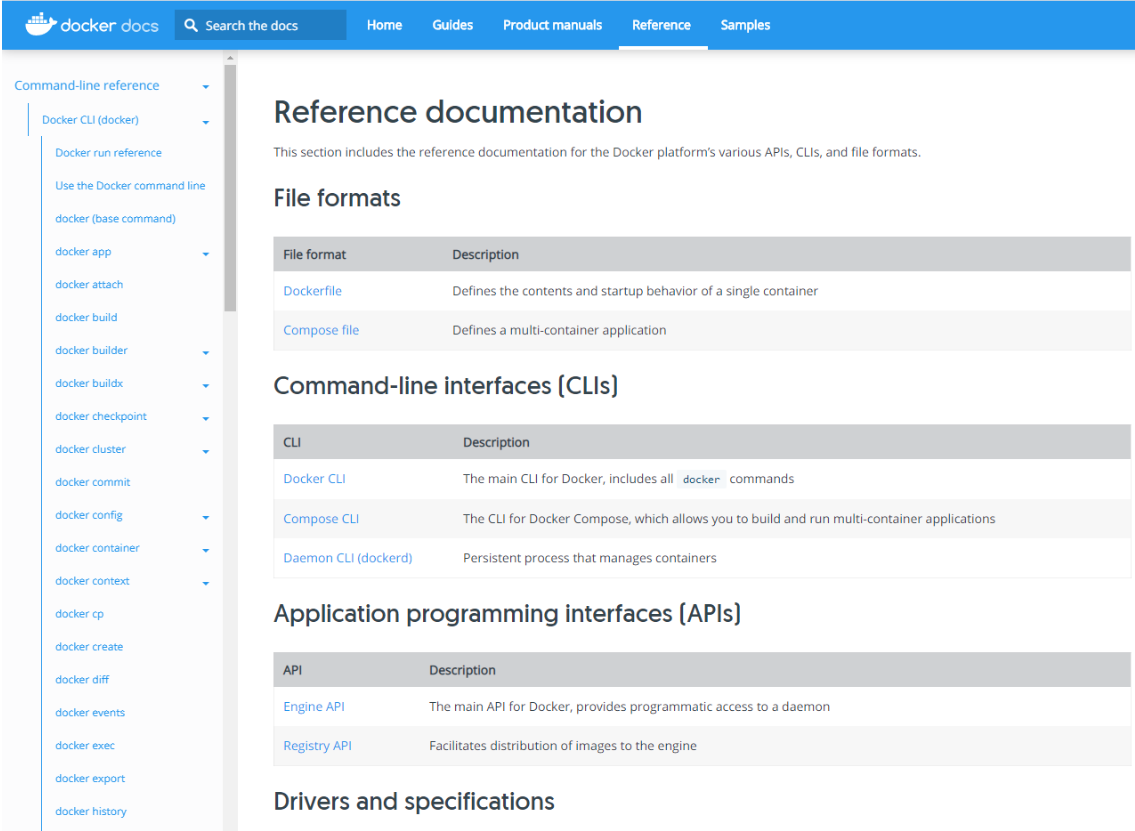Collapse the Docker CLI (docker) arrow
1135x831 pixels.
point(206,122)
